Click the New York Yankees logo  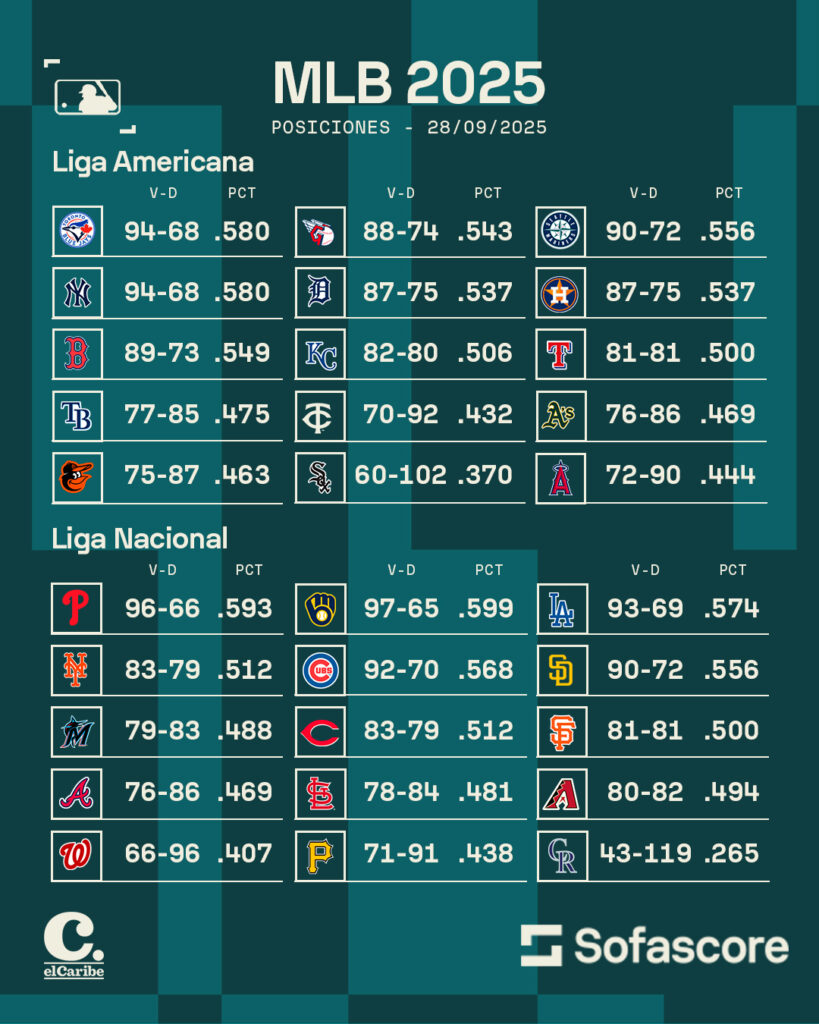(77, 292)
